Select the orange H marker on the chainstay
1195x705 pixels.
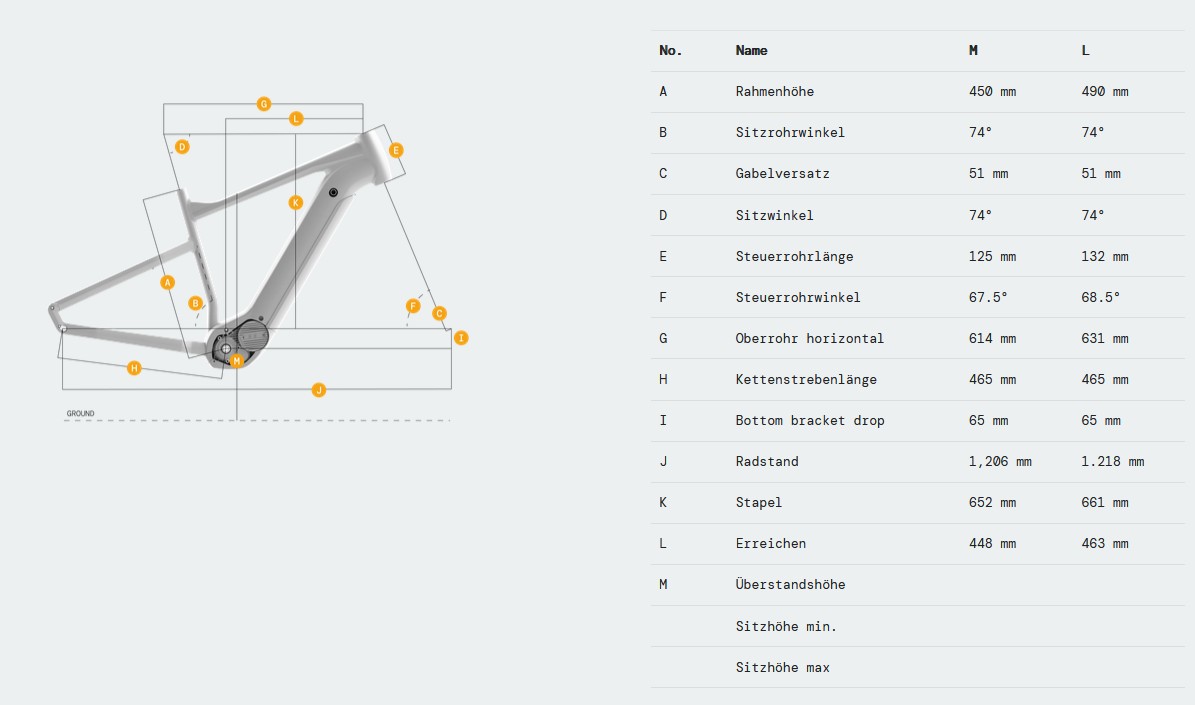[x=134, y=368]
